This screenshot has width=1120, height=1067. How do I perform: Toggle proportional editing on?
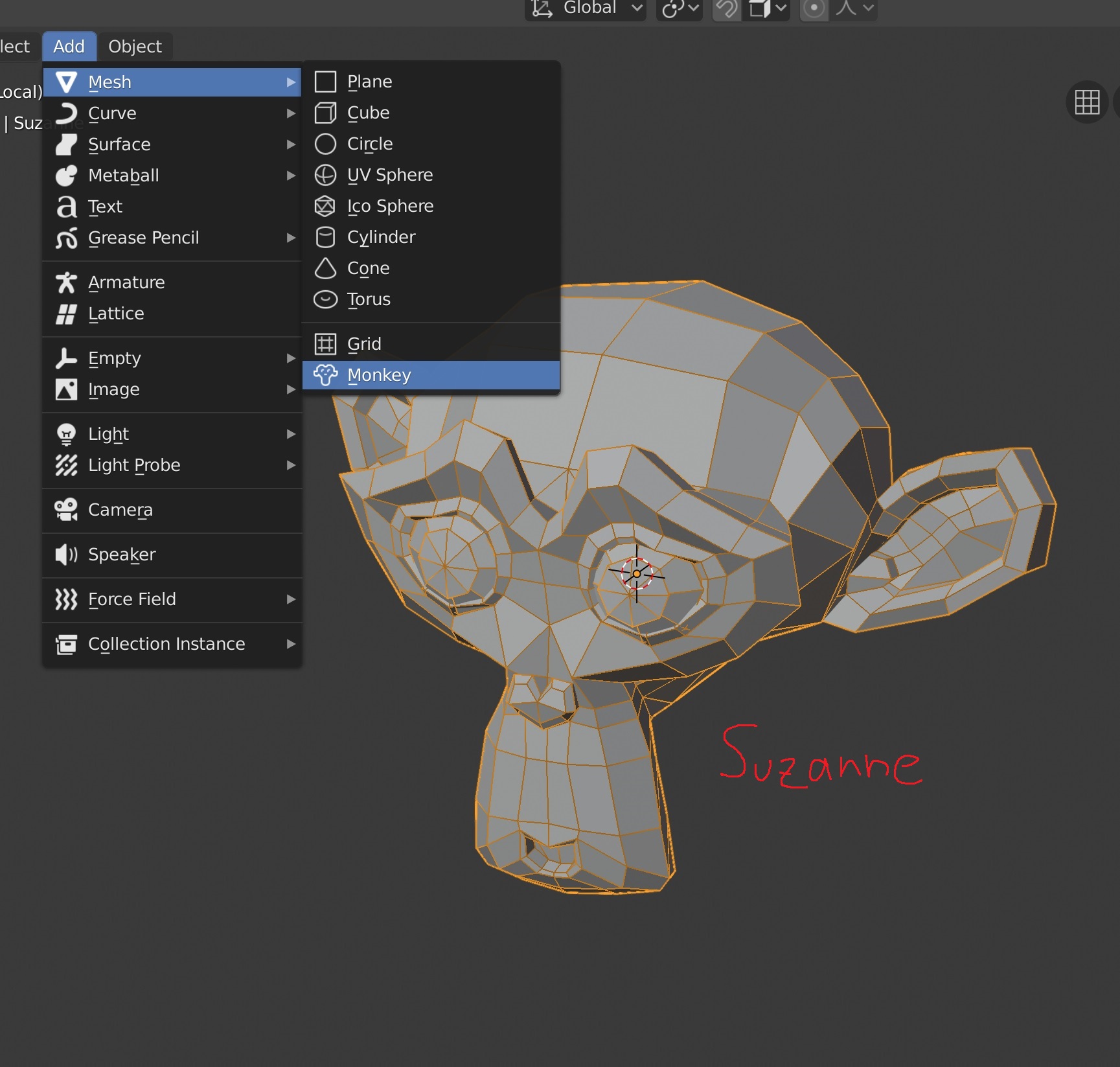point(814,8)
